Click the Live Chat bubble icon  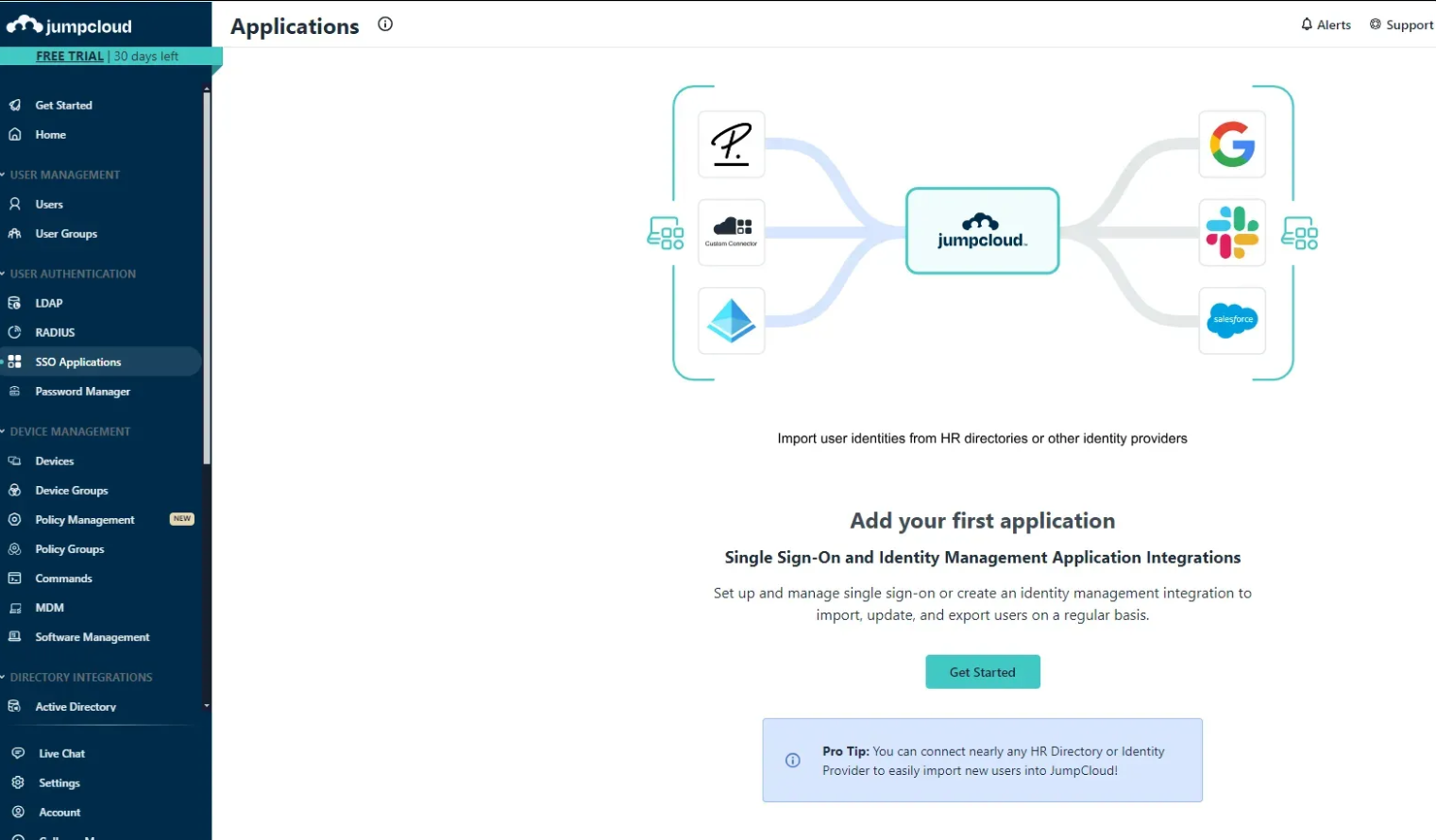pyautogui.click(x=18, y=753)
